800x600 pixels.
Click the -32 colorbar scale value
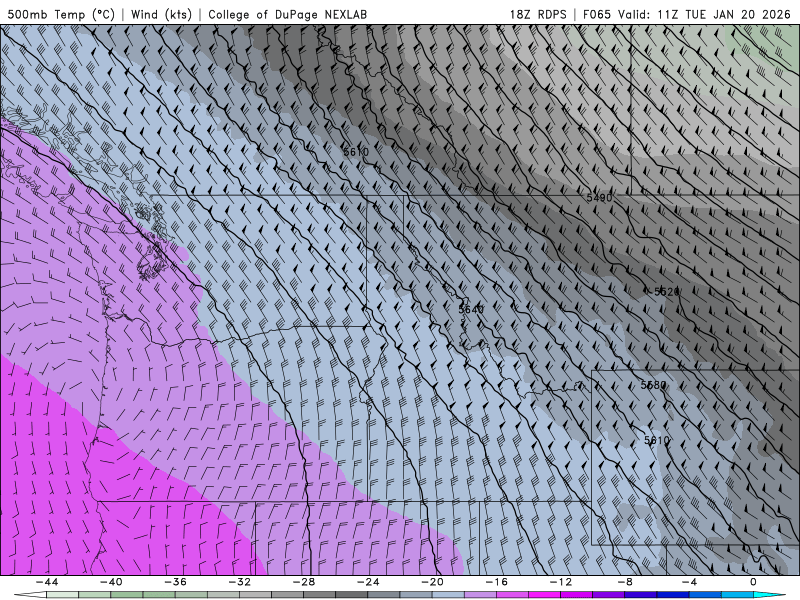[x=240, y=582]
